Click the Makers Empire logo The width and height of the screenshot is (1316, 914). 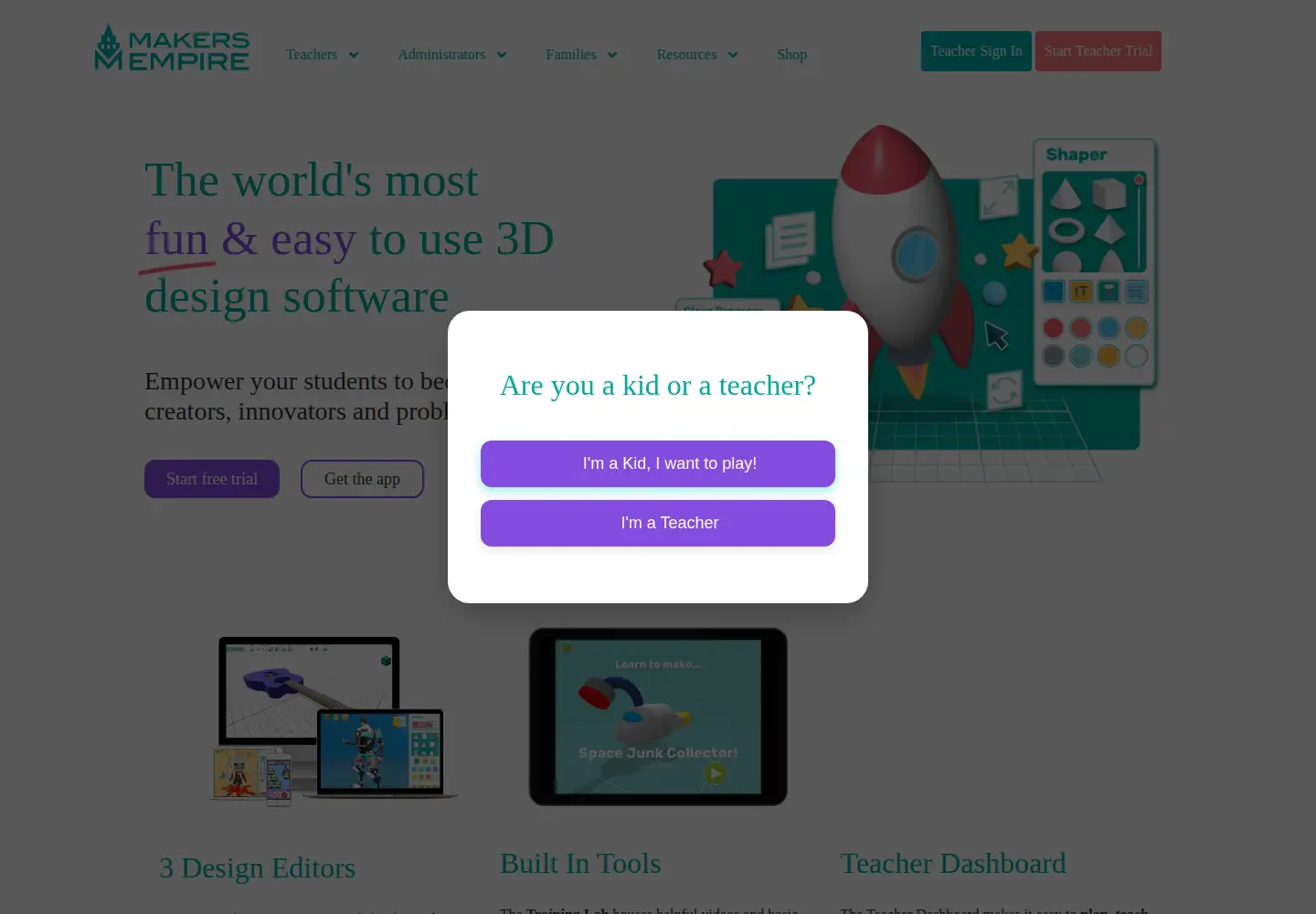tap(172, 48)
